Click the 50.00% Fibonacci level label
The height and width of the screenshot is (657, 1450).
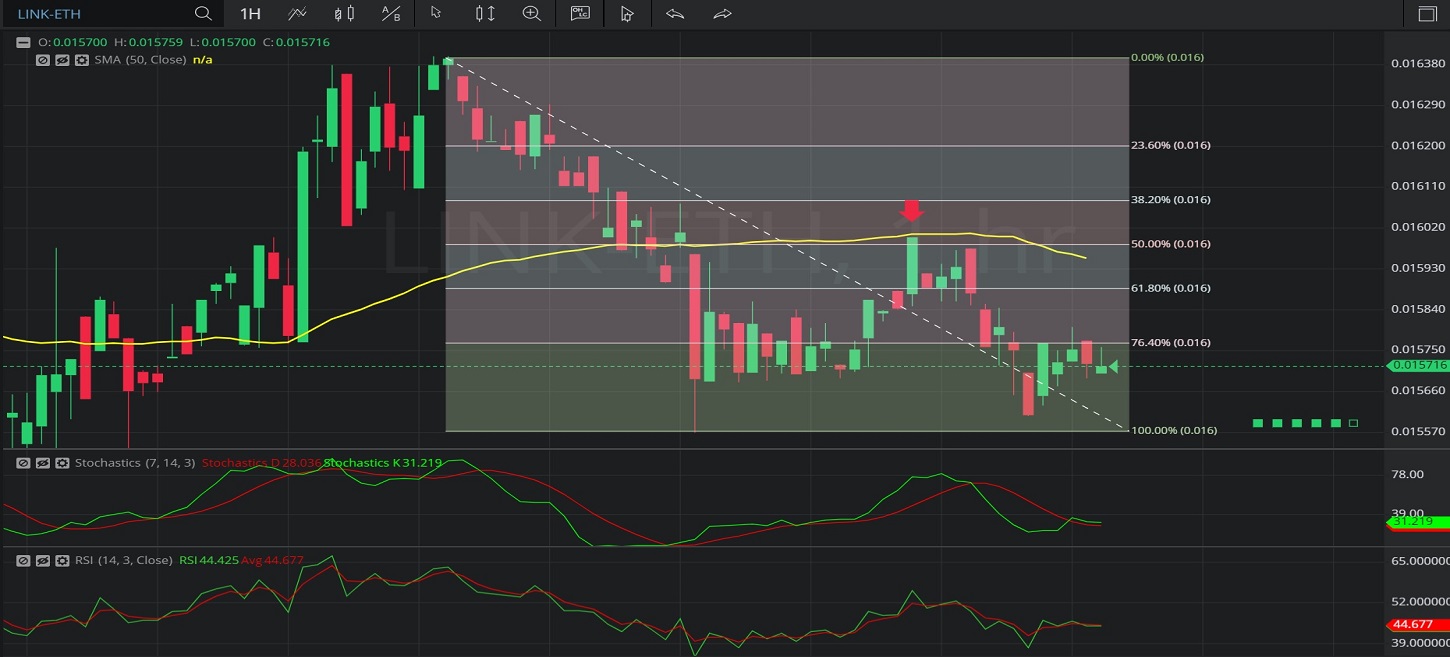pyautogui.click(x=1170, y=244)
